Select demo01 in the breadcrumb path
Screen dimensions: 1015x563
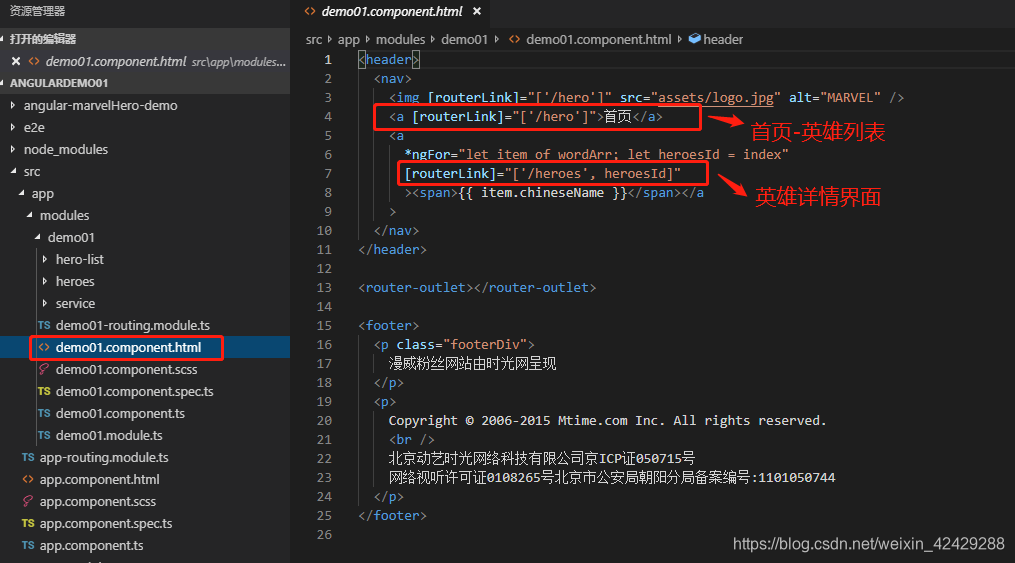(x=464, y=39)
